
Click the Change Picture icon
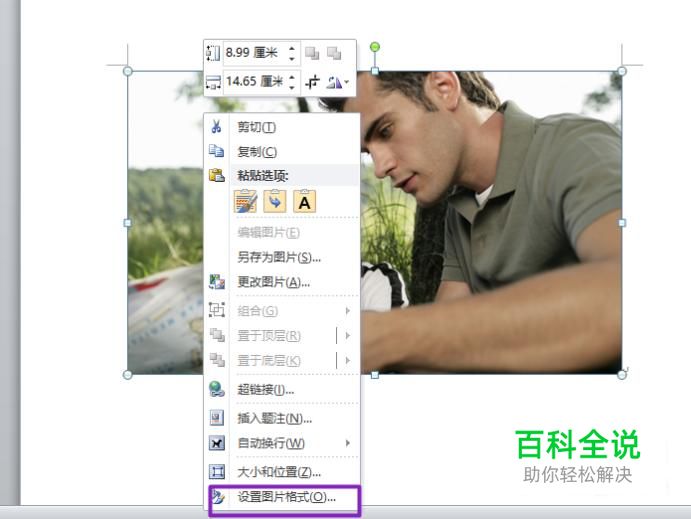(216, 282)
